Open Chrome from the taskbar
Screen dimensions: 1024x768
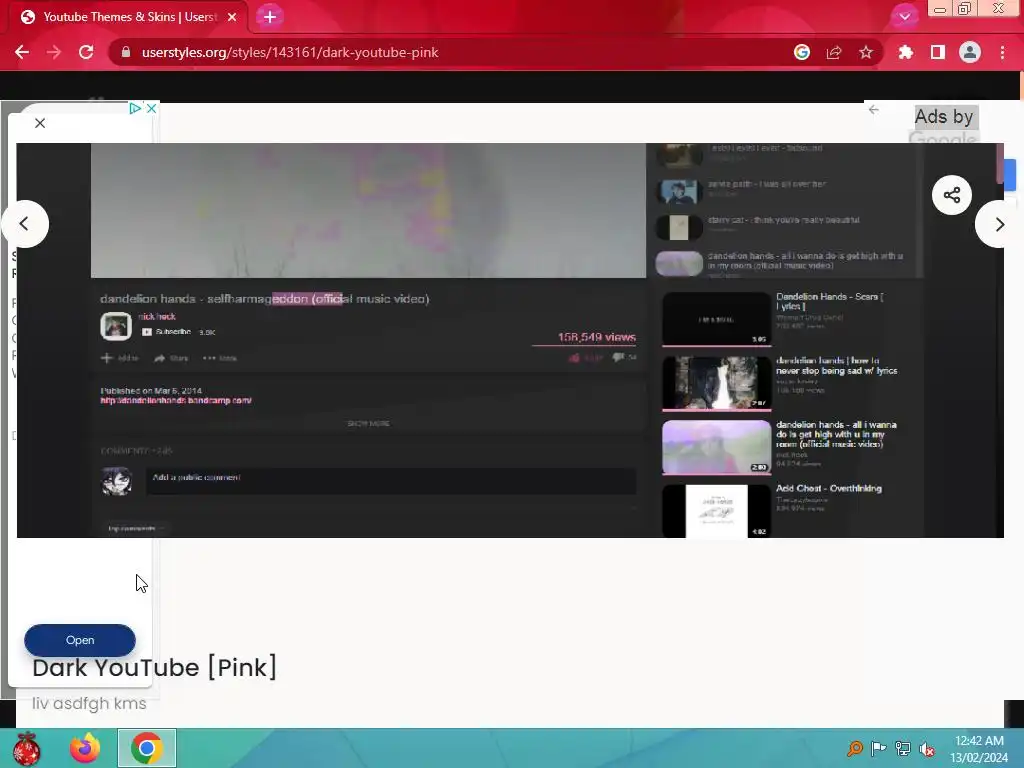pos(147,748)
